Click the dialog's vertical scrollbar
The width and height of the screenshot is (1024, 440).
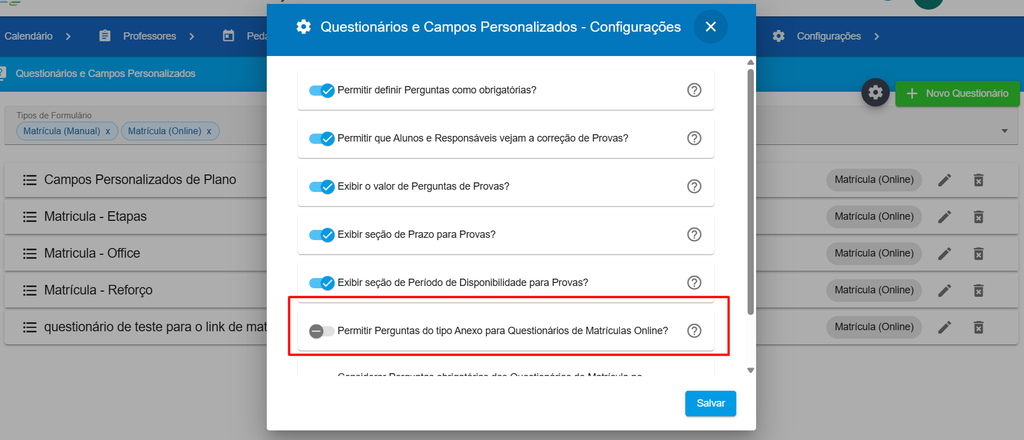click(750, 189)
